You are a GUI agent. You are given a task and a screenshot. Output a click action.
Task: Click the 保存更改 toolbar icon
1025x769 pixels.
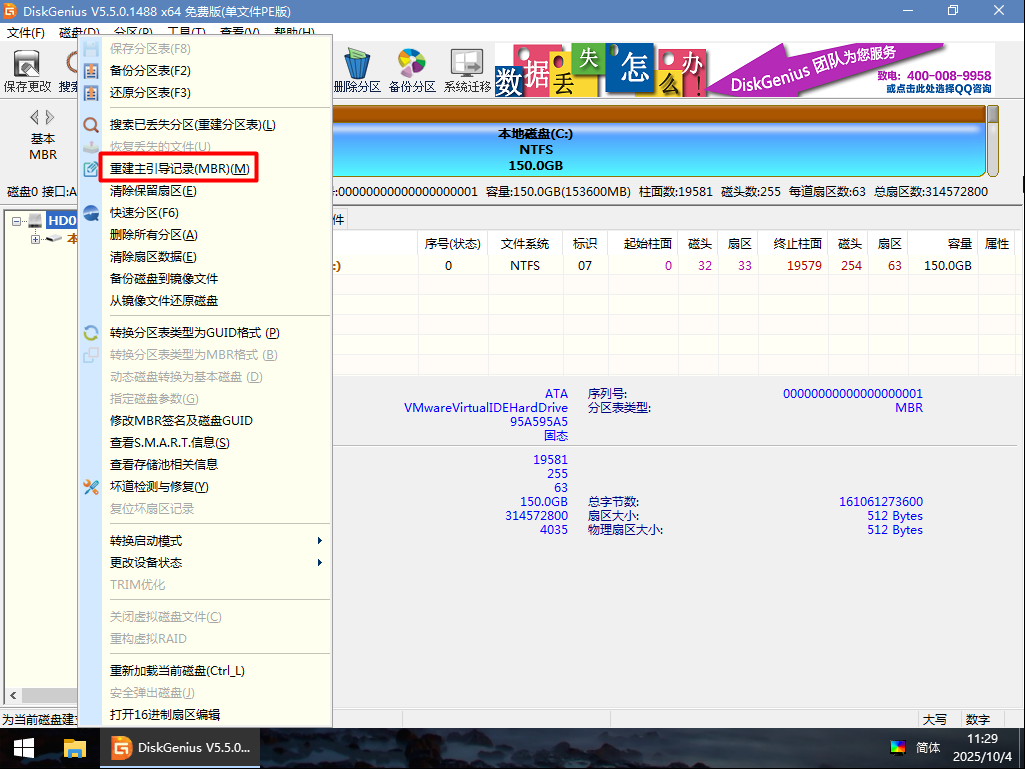(27, 63)
